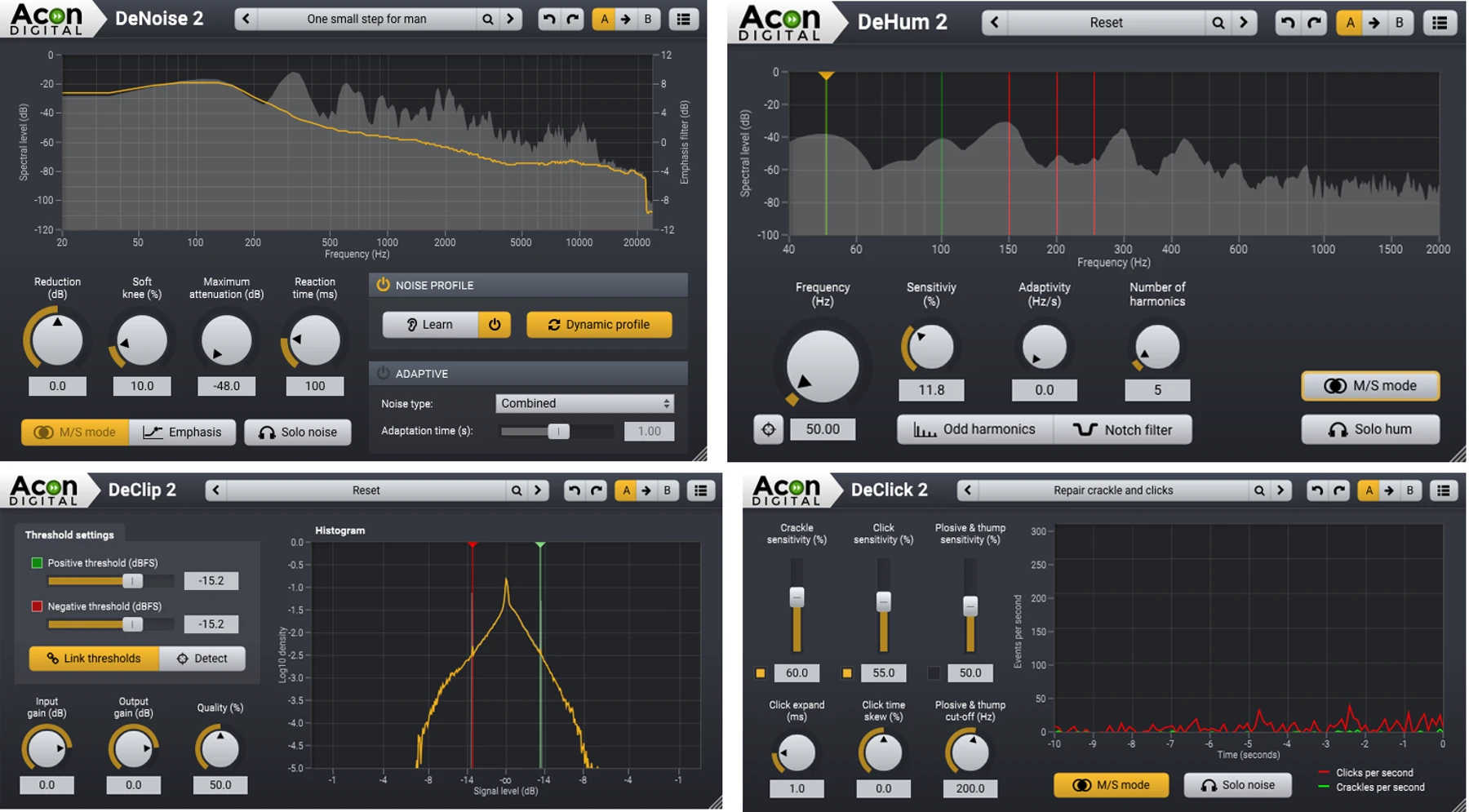This screenshot has height=812, width=1469.
Task: Undo last change in DeClick 2
Action: [1316, 490]
